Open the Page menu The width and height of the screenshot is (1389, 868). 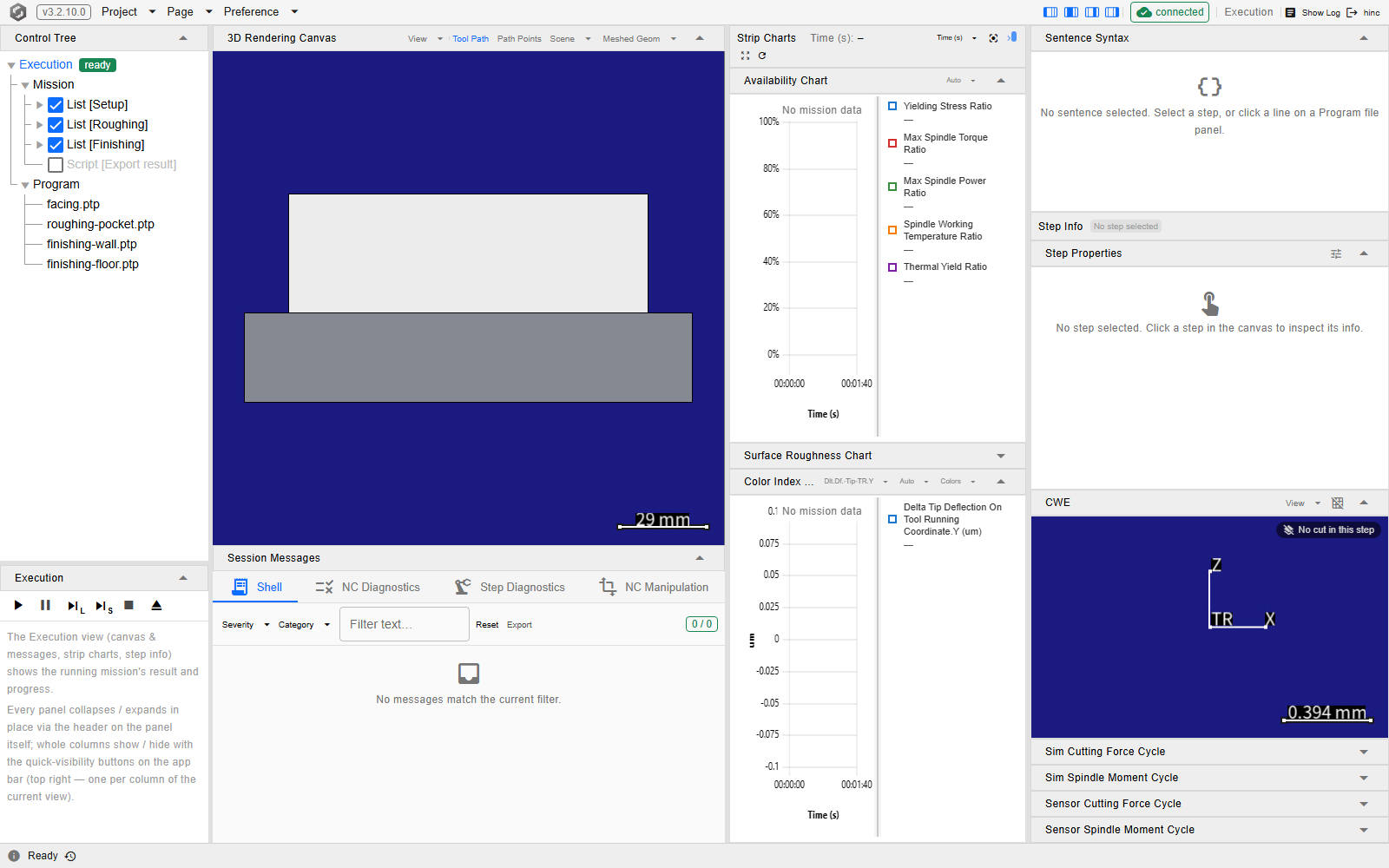(x=189, y=12)
